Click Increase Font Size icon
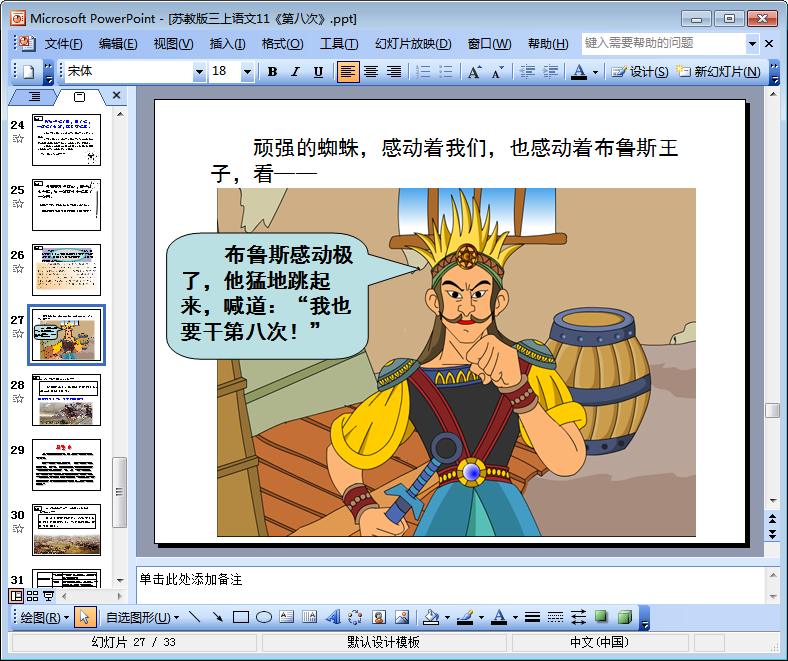Image resolution: width=788 pixels, height=661 pixels. pos(474,72)
